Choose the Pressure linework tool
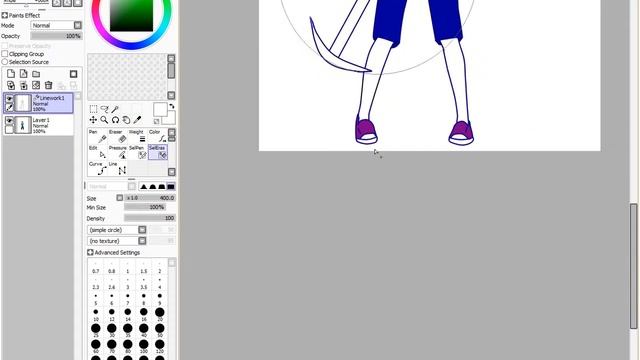The image size is (640, 360). pyautogui.click(x=118, y=152)
